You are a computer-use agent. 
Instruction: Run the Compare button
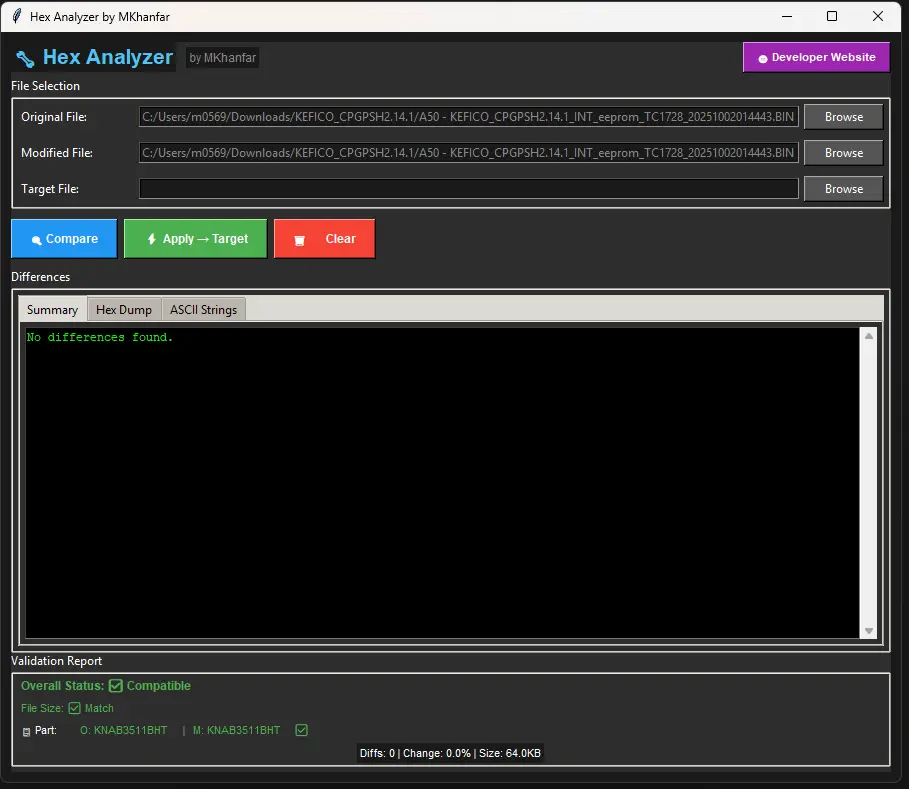[x=64, y=239]
